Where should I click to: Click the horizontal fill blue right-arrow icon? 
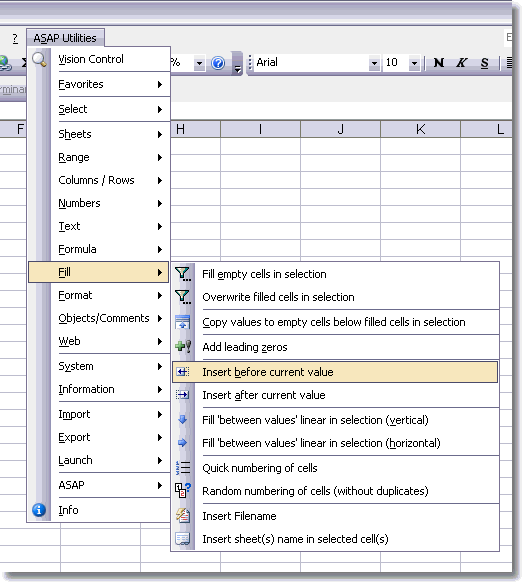[182, 443]
